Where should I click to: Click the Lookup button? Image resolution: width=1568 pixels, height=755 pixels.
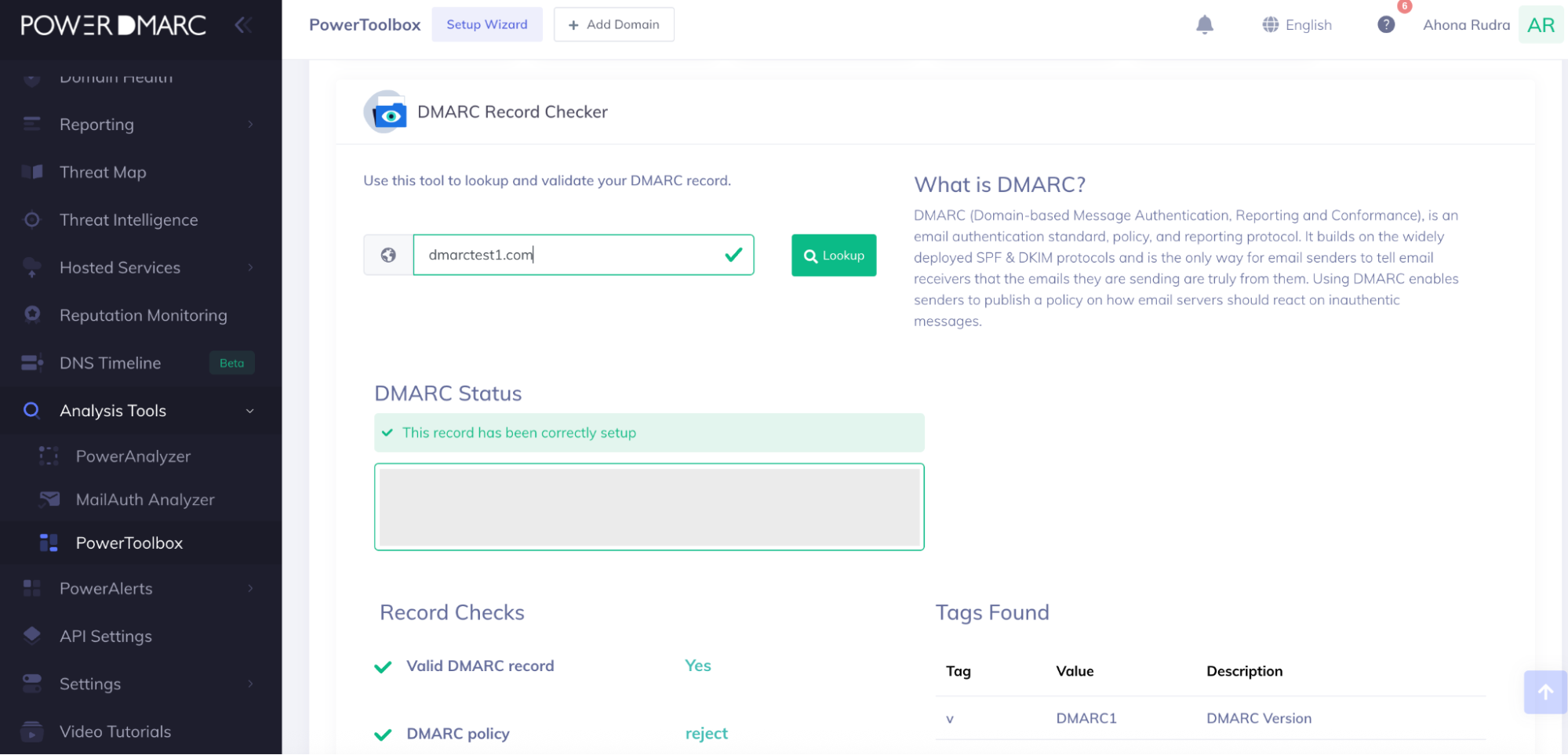point(833,255)
